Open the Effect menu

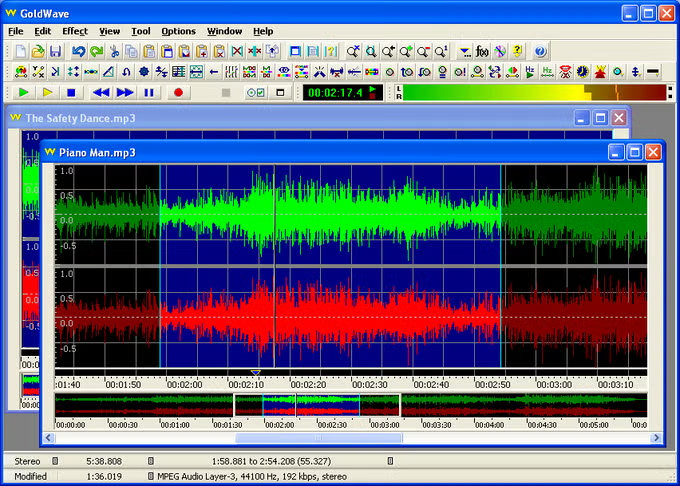coord(75,31)
